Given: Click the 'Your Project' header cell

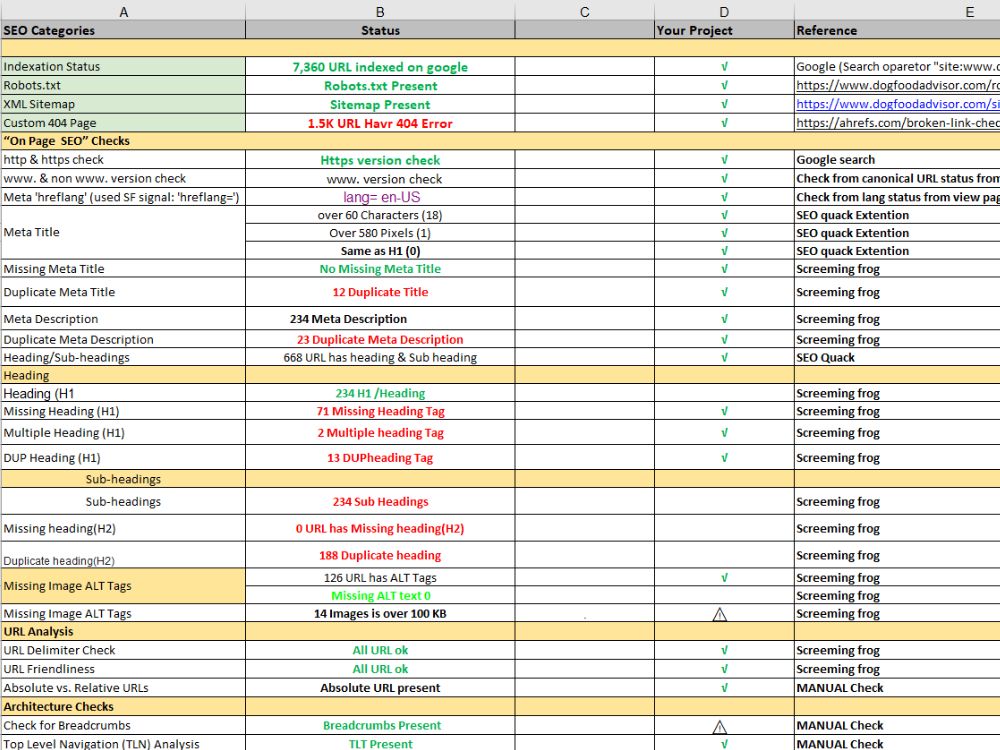Looking at the screenshot, I should 724,30.
